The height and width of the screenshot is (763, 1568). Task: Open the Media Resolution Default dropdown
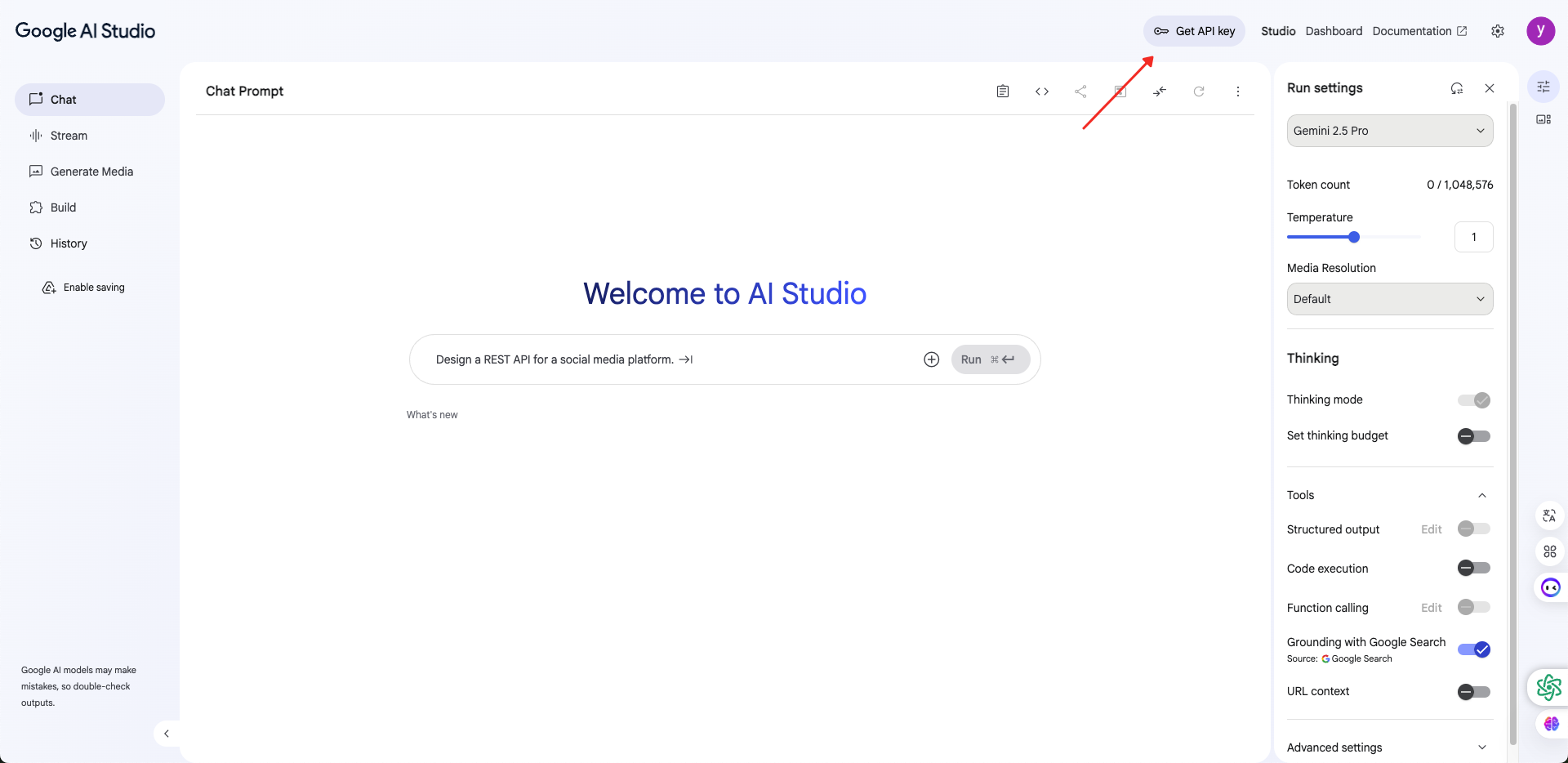[1390, 299]
